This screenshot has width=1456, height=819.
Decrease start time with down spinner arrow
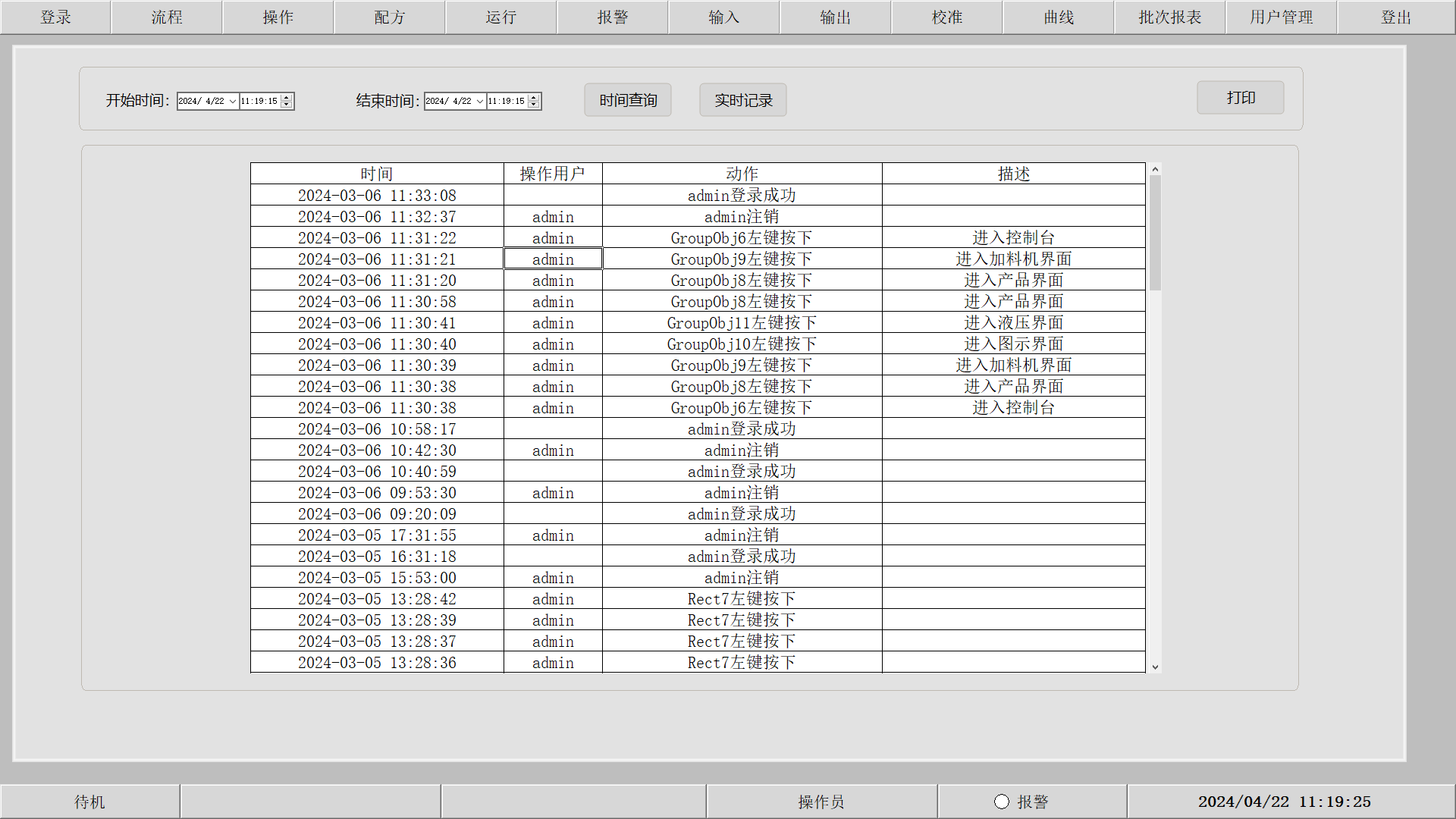tap(287, 105)
